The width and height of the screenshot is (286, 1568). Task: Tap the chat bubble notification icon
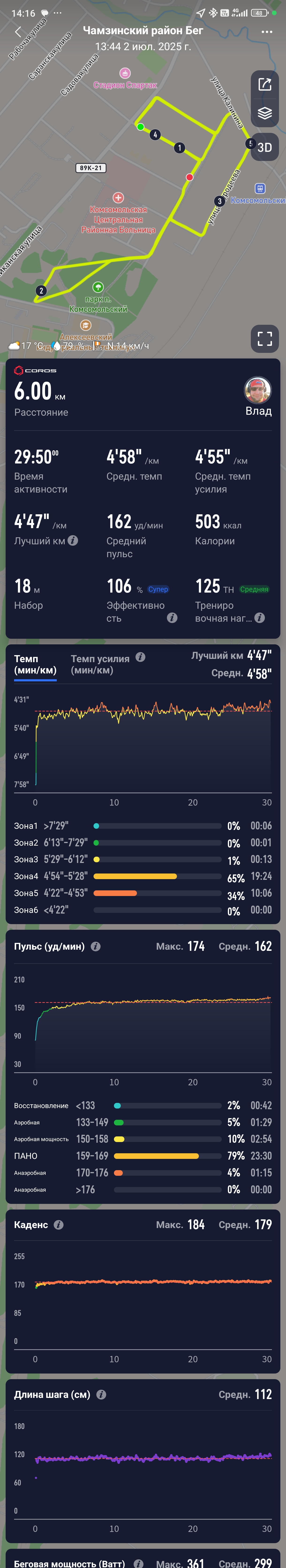[x=44, y=13]
